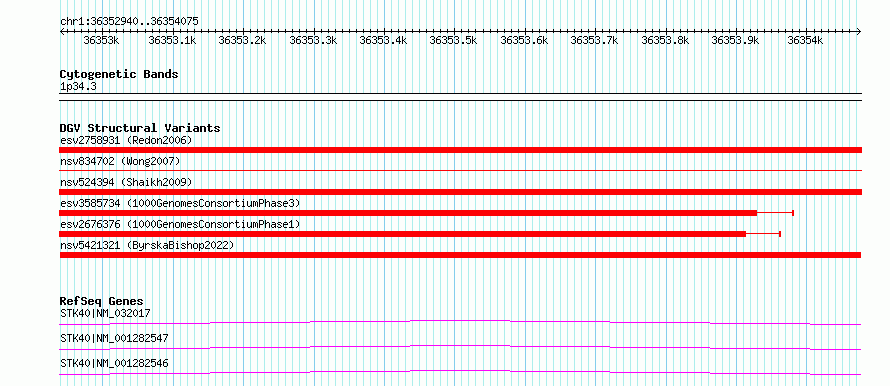Click the 36353k ruler tick label
This screenshot has height=386, width=890.
[x=102, y=40]
